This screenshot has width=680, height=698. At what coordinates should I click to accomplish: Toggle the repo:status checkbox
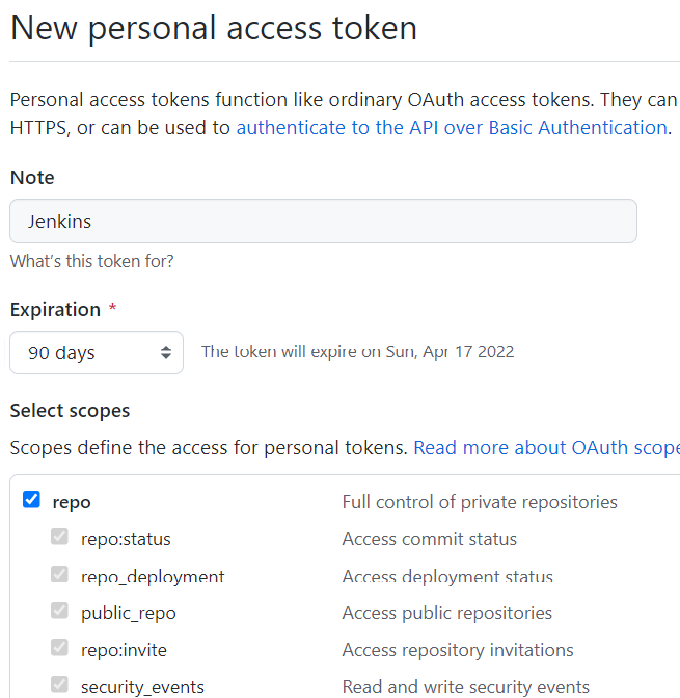pos(59,536)
